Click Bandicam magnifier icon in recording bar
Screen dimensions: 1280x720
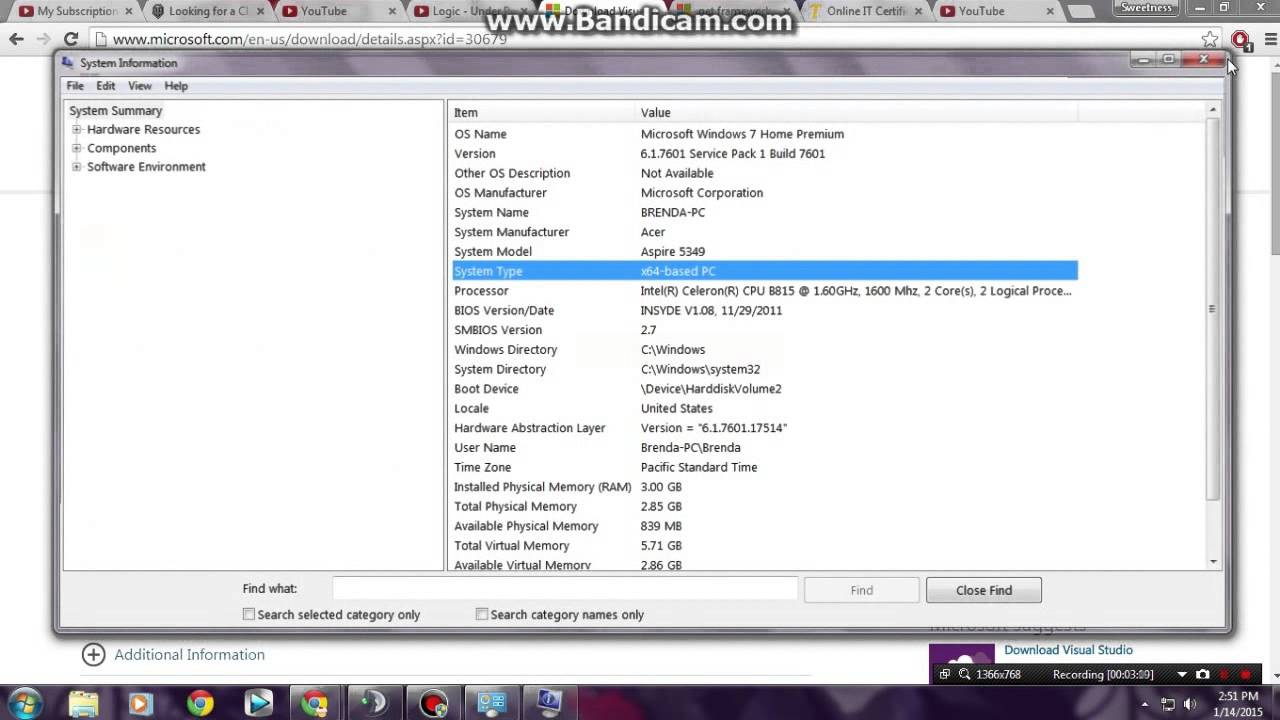[964, 674]
